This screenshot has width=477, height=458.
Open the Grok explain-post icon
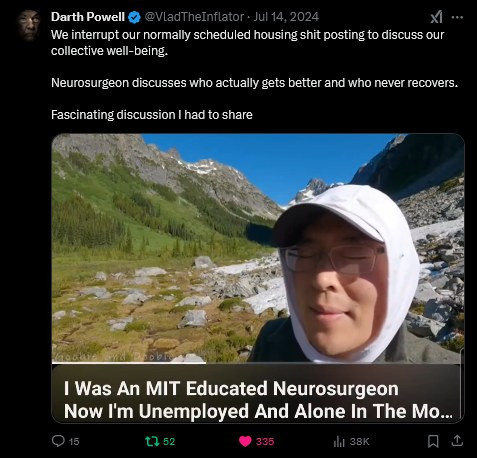click(x=436, y=17)
